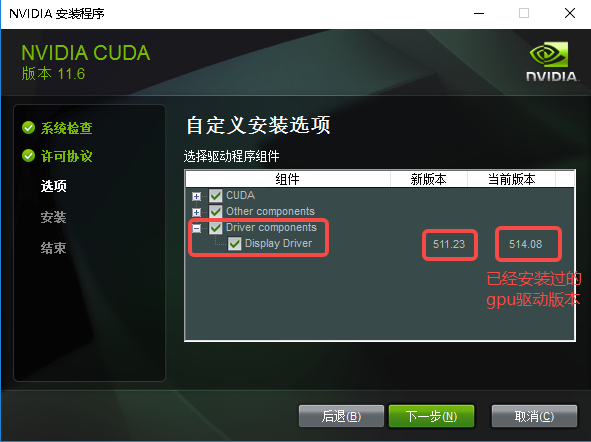Screen dimensions: 591x442
Task: Click the 新版本 column header
Action: 429,179
